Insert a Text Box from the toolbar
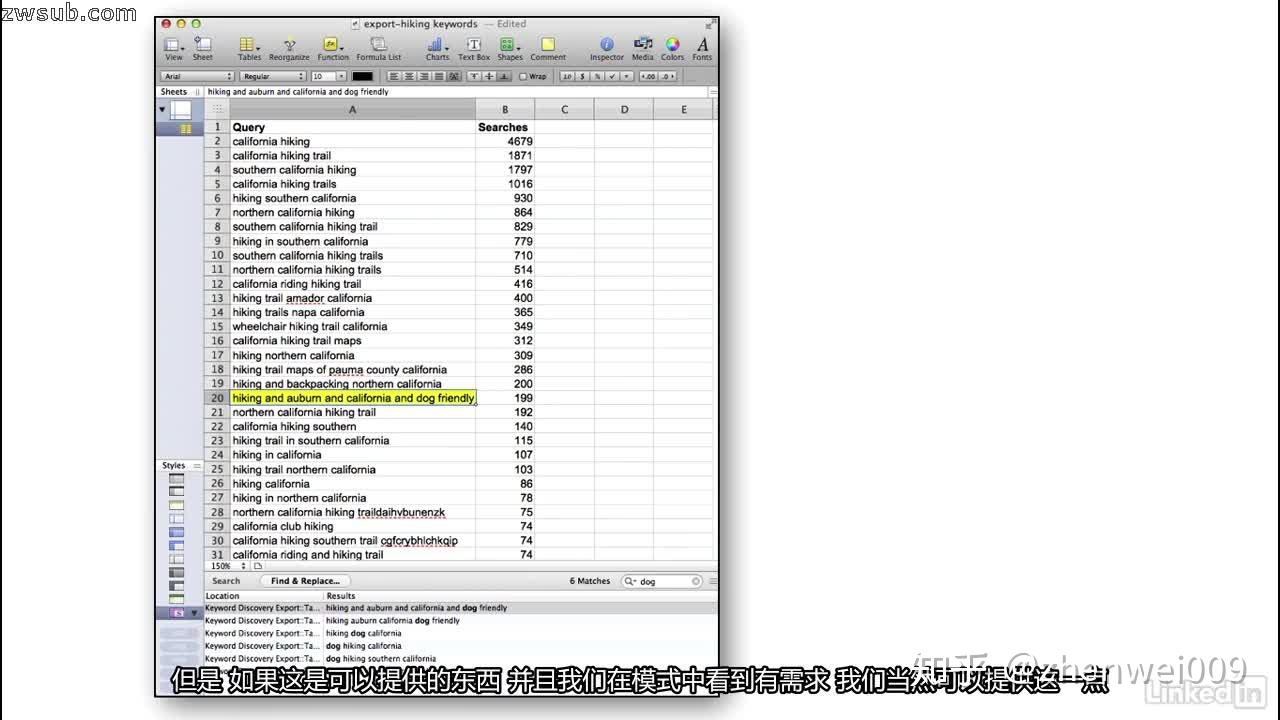Screen dimensions: 1280x720 click(x=474, y=46)
